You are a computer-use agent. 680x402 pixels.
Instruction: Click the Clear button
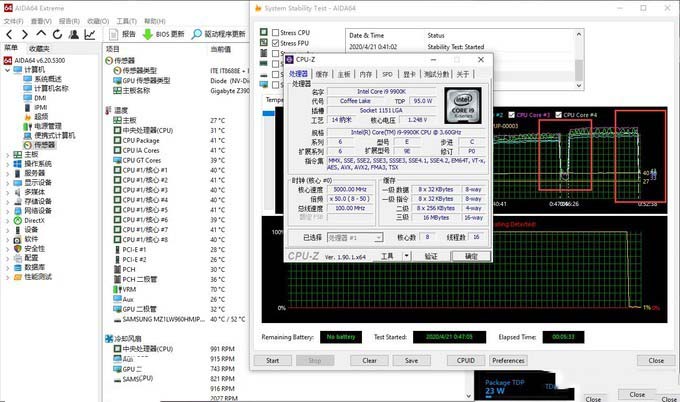[369, 360]
